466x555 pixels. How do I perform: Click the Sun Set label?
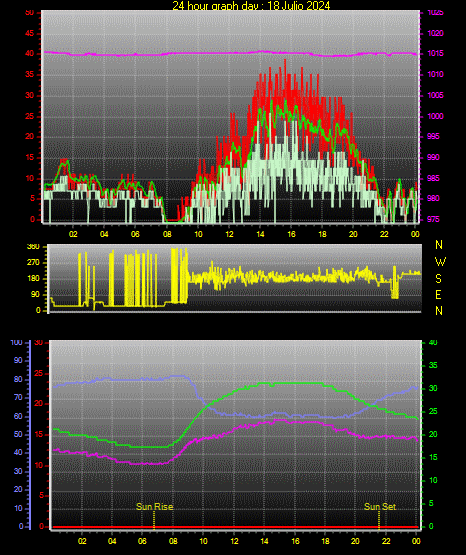(380, 507)
